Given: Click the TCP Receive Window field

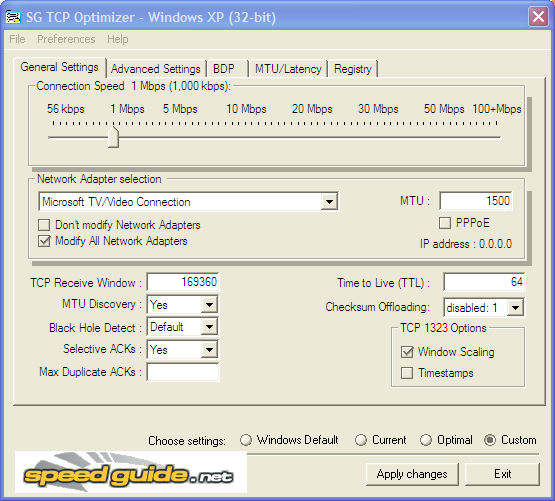Looking at the screenshot, I should click(183, 282).
